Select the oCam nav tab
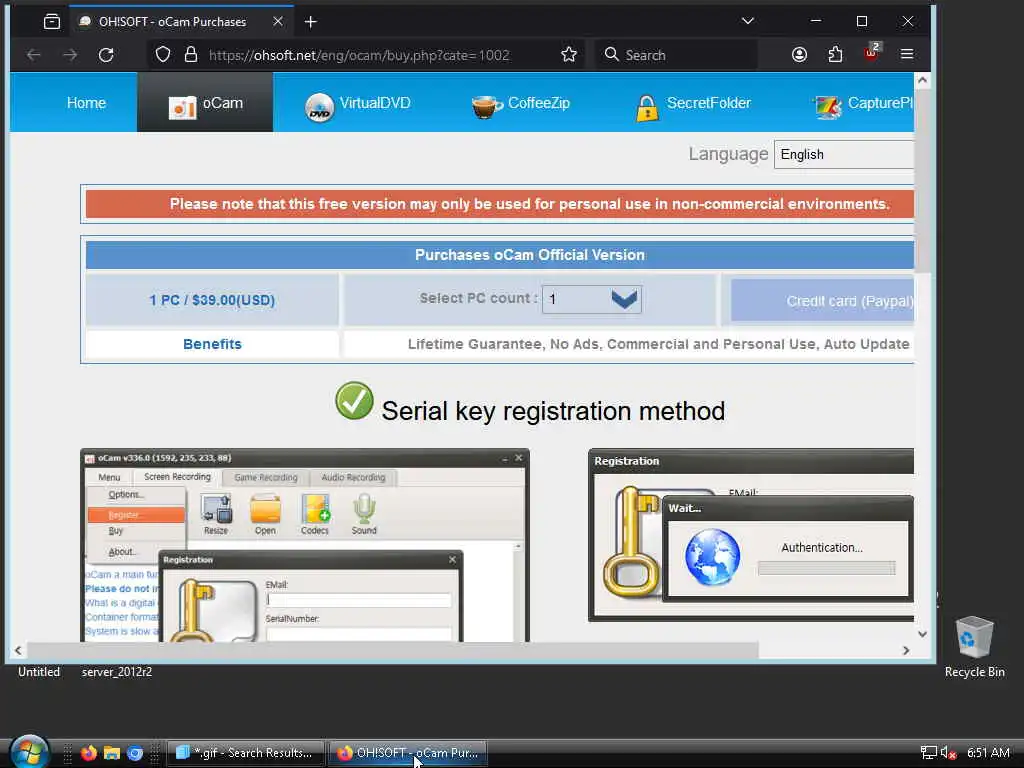 pos(205,103)
